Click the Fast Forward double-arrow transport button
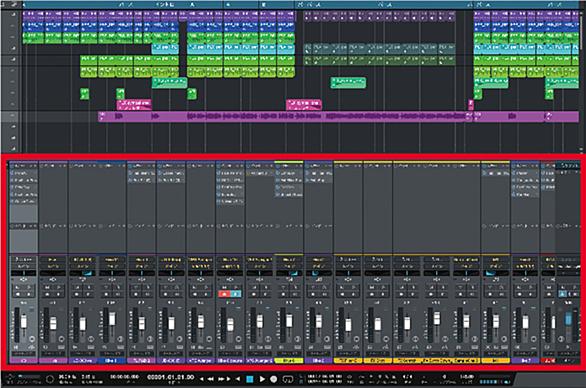Screen dimensions: 586x388 pyautogui.click(x=221, y=379)
